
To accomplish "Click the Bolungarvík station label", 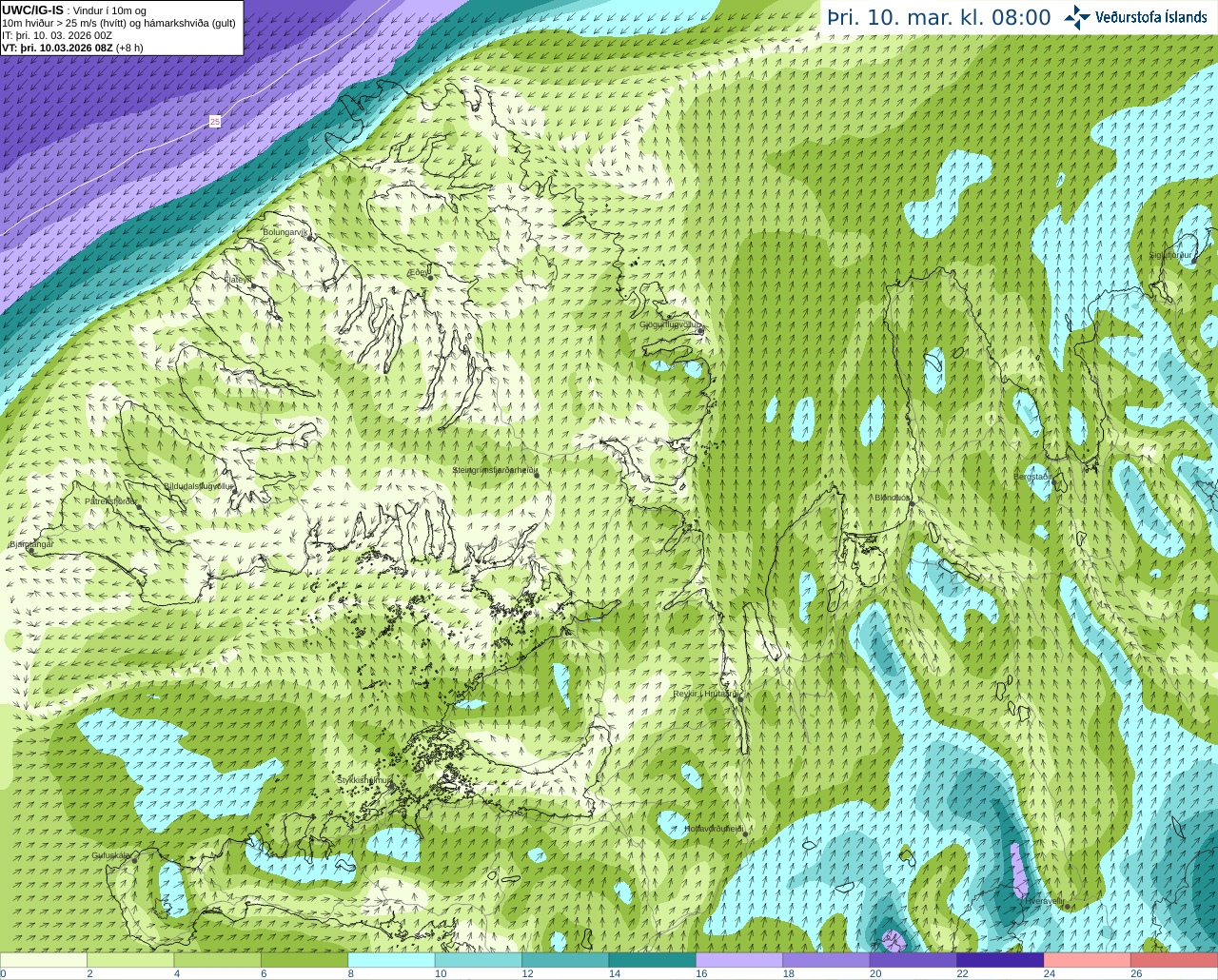I will click(x=286, y=231).
